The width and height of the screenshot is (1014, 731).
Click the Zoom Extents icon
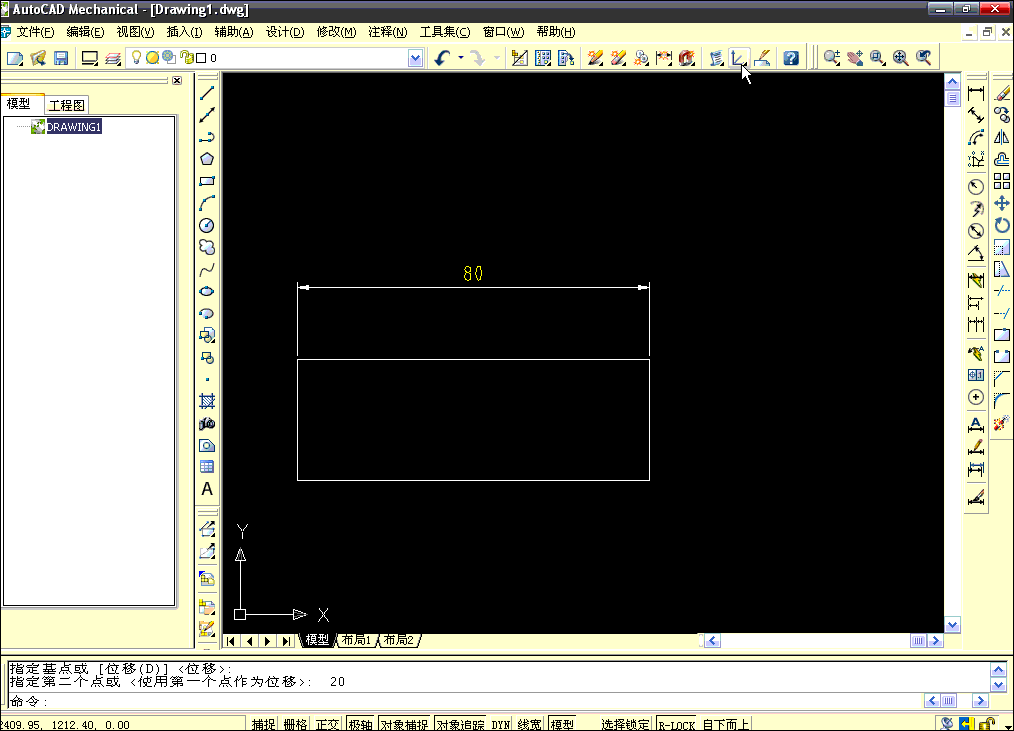point(900,58)
